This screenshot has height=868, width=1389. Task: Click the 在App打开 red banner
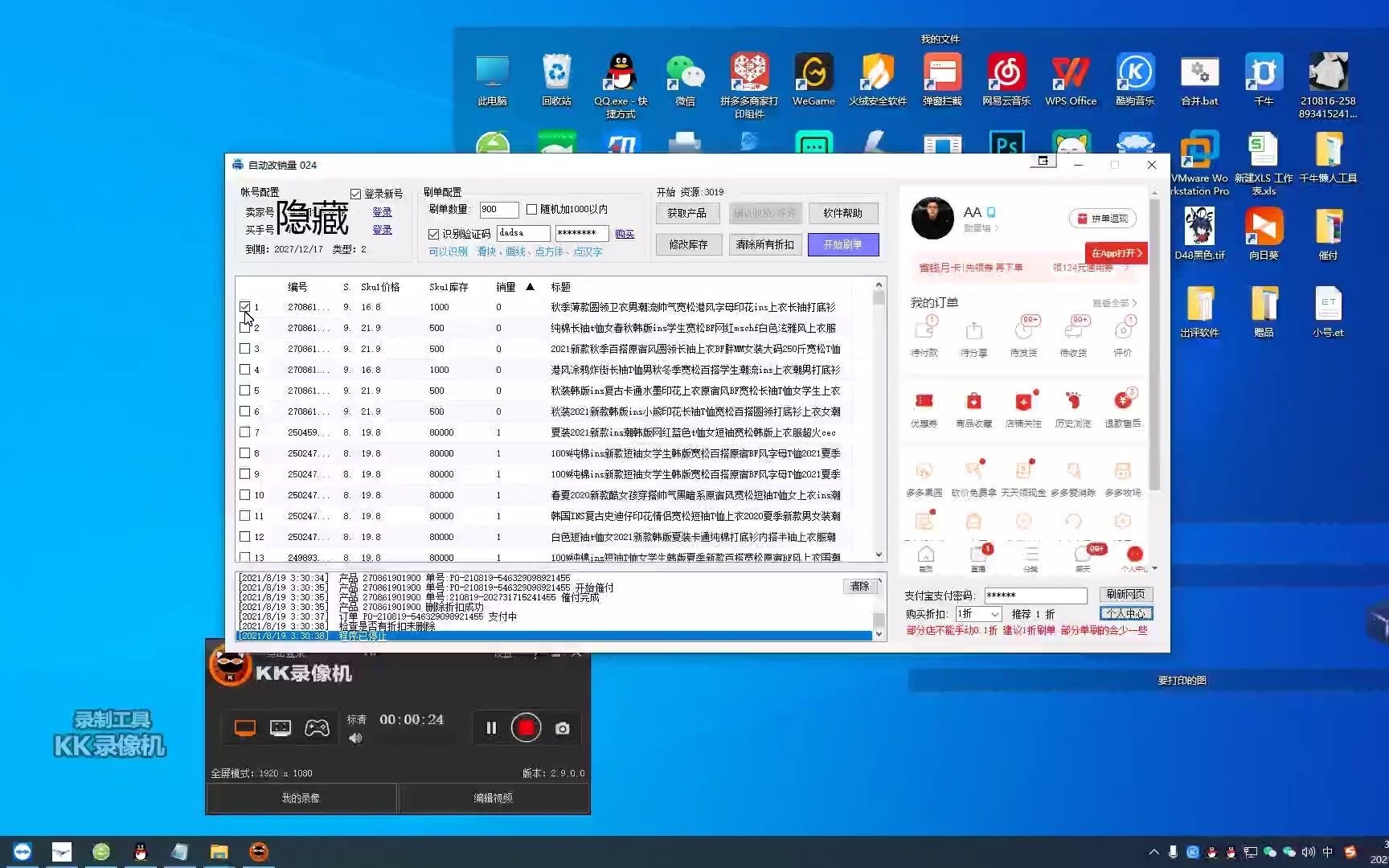pos(1117,253)
